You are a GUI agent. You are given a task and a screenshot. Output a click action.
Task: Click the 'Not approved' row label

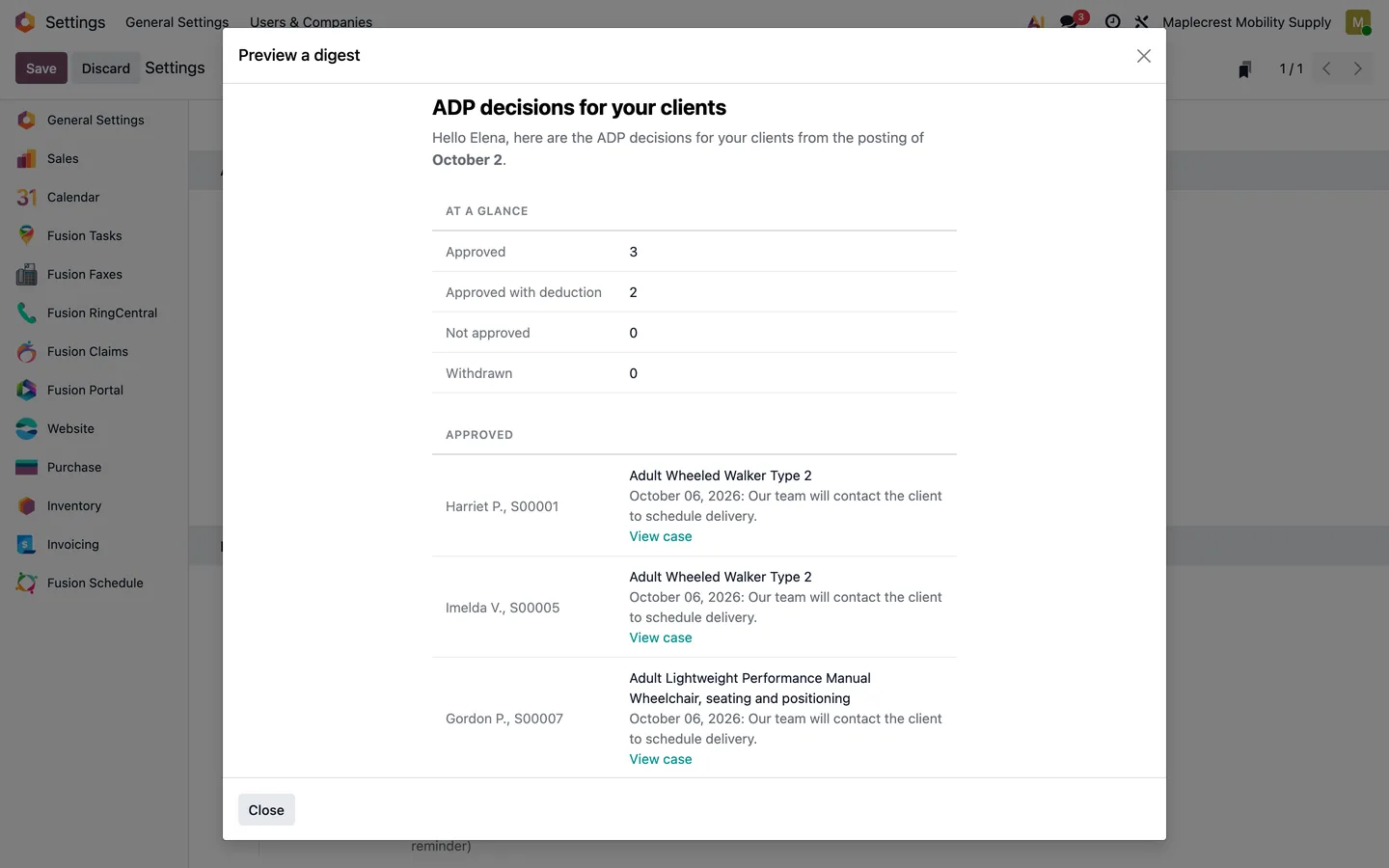[488, 333]
